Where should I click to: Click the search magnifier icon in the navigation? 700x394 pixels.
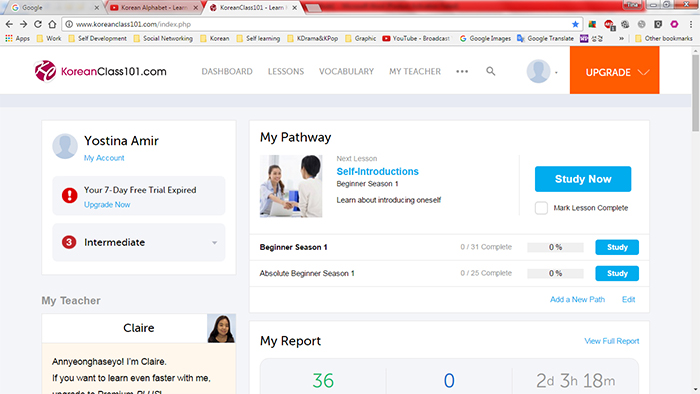pyautogui.click(x=491, y=71)
